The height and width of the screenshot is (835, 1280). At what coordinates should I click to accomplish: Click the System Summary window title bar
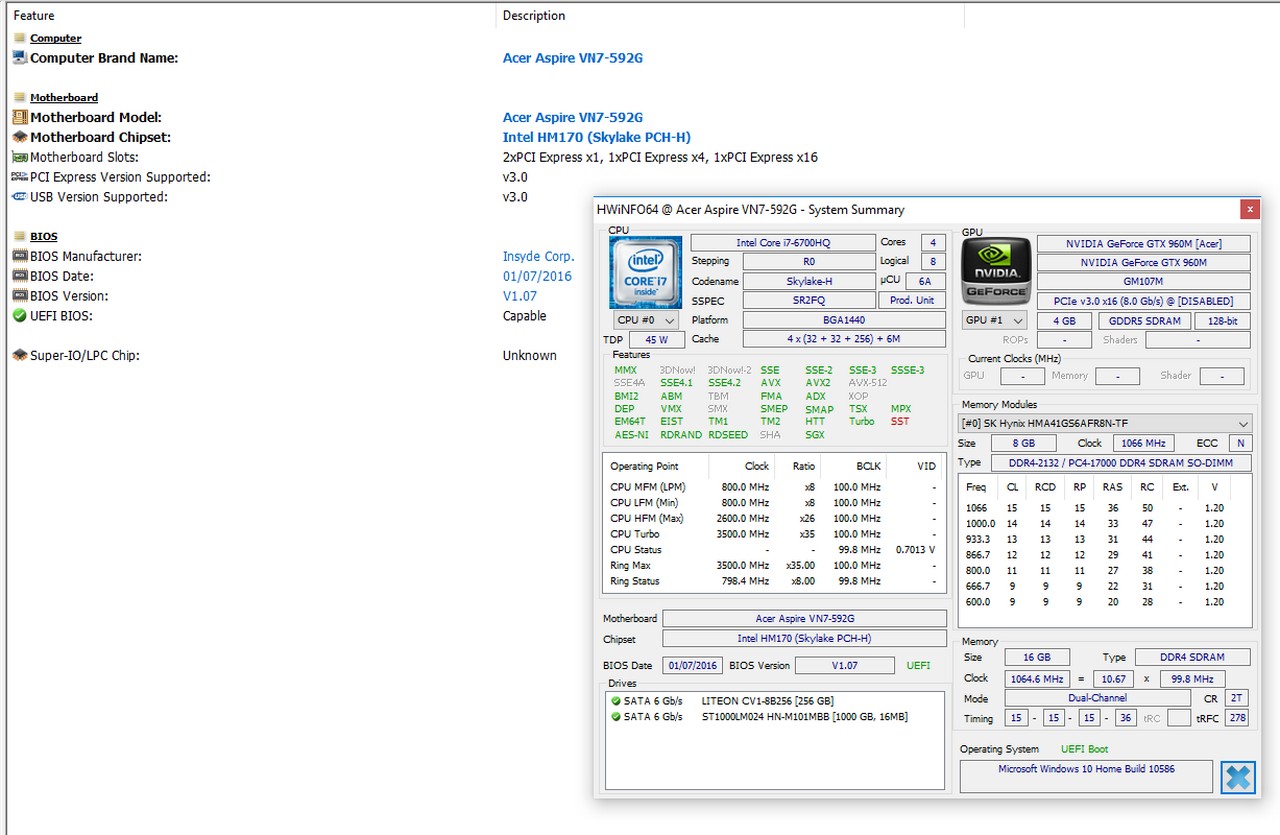click(915, 209)
